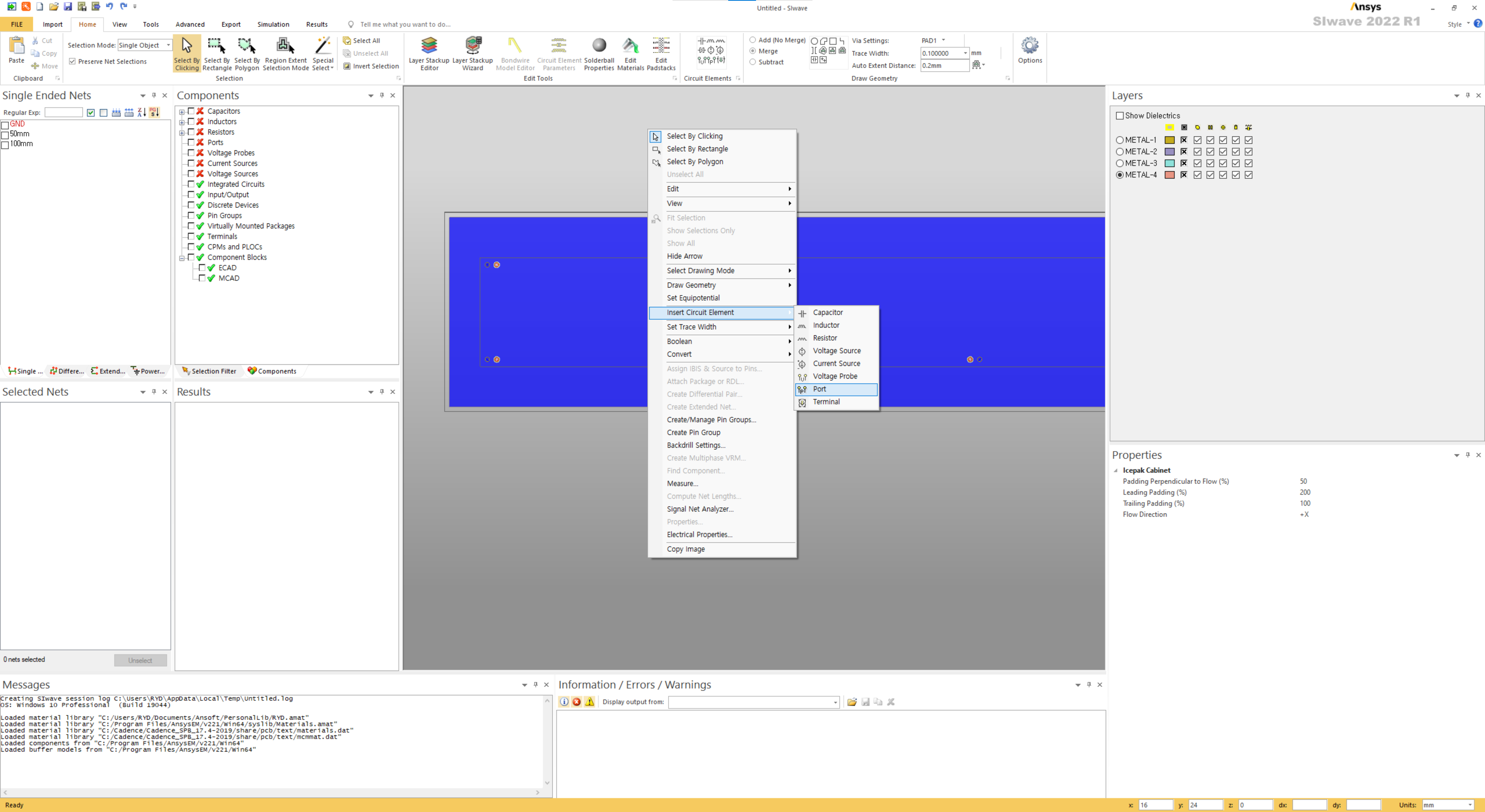The height and width of the screenshot is (812, 1485).
Task: Click the Invert Selection icon
Action: (x=347, y=66)
